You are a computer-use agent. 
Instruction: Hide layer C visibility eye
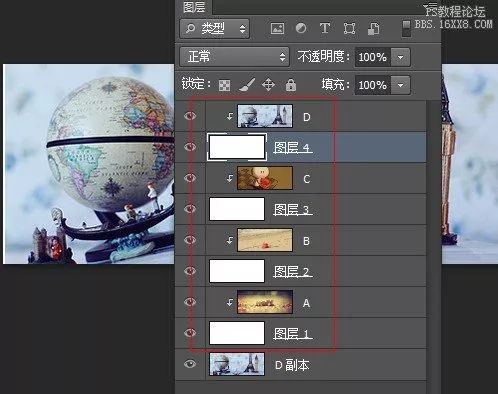[x=190, y=178]
